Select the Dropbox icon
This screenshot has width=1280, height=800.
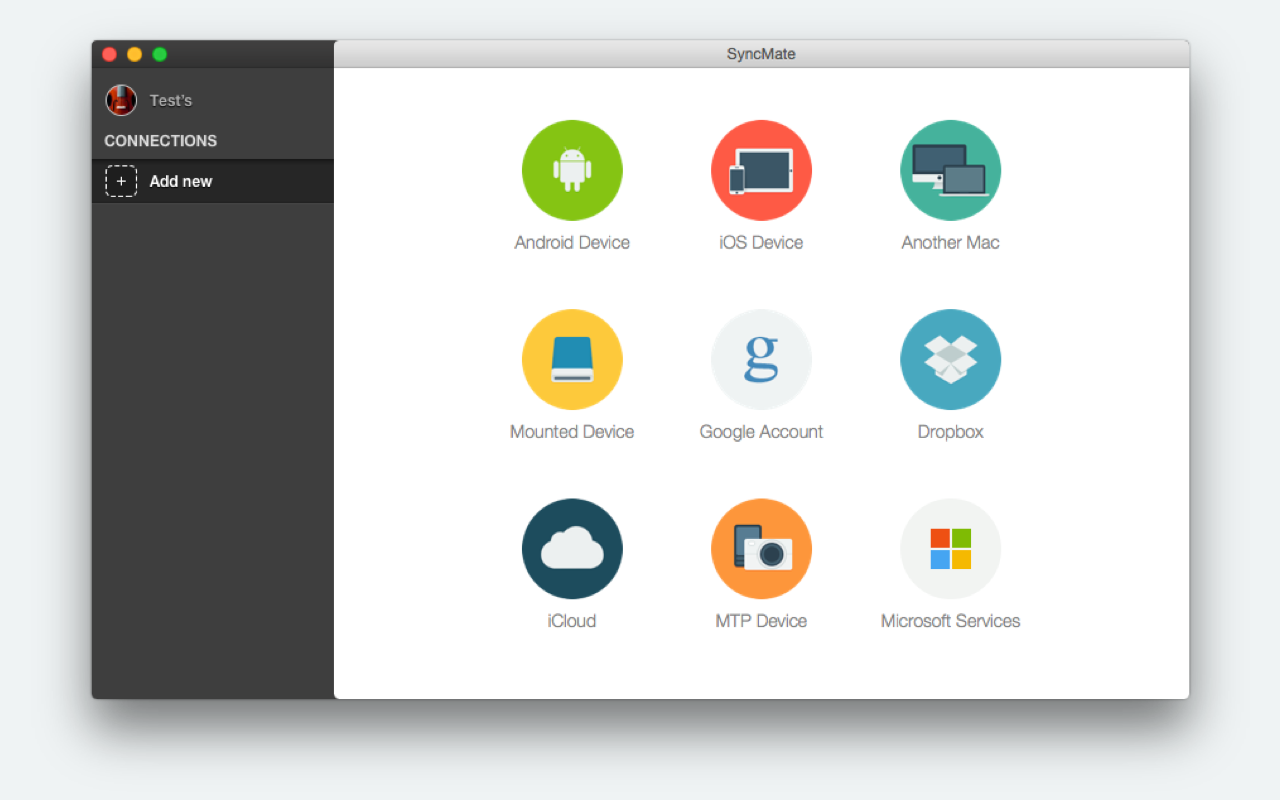950,359
